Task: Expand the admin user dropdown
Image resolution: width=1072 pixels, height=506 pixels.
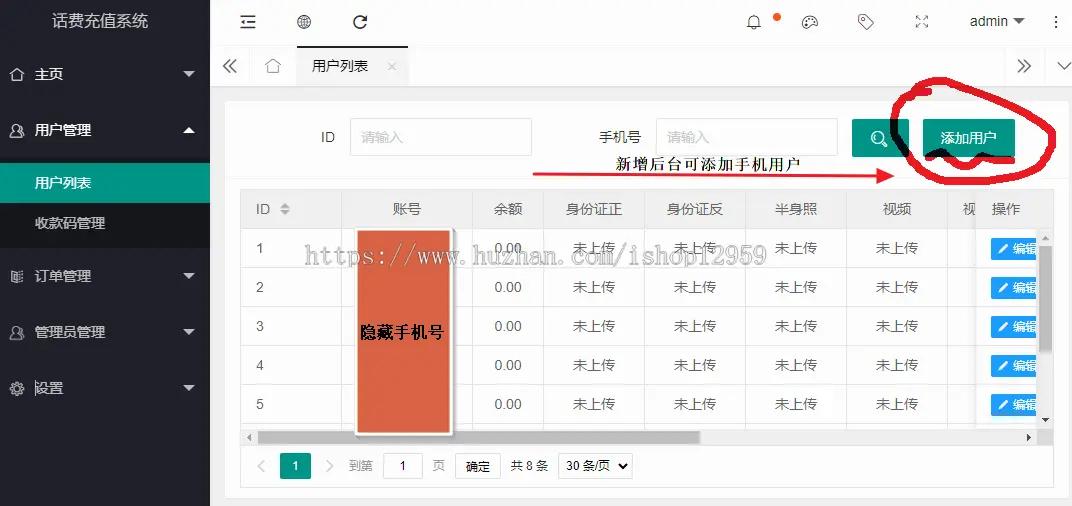Action: tap(996, 22)
